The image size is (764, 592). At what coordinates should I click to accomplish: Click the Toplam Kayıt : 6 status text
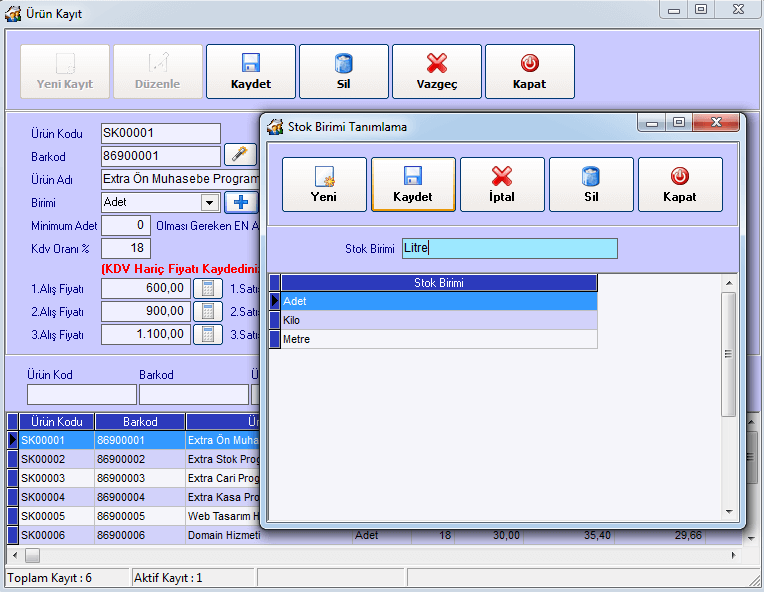pyautogui.click(x=49, y=578)
